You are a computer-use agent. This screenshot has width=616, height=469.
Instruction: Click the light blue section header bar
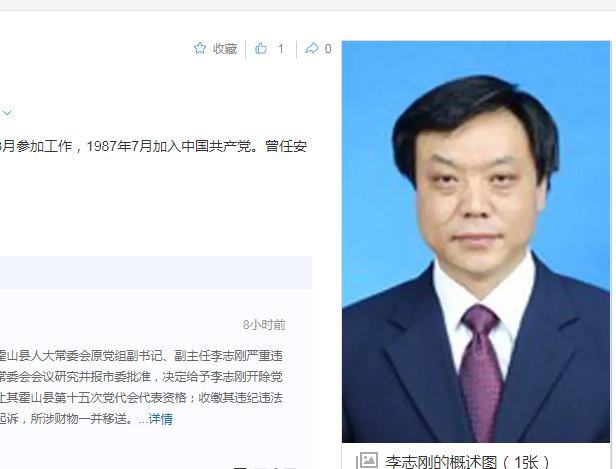156,272
